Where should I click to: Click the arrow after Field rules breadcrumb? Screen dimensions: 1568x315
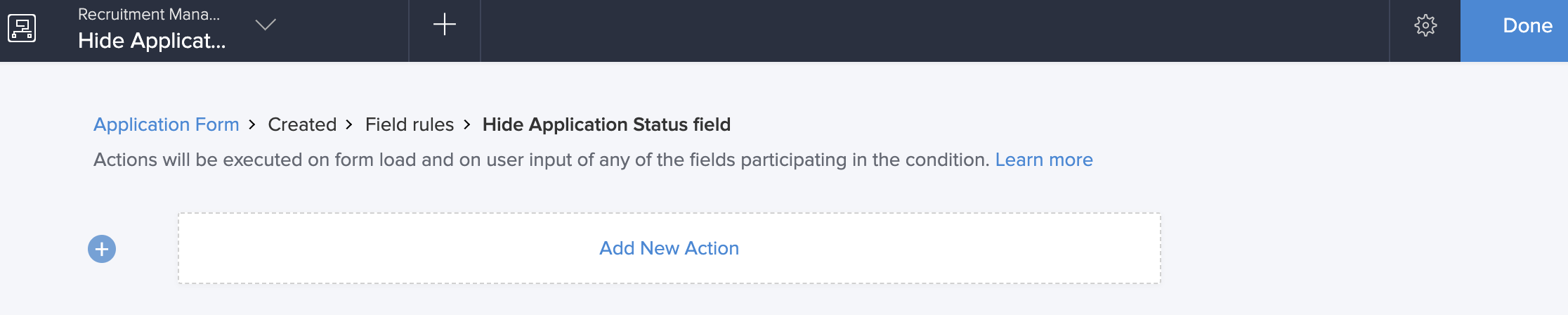(x=467, y=125)
